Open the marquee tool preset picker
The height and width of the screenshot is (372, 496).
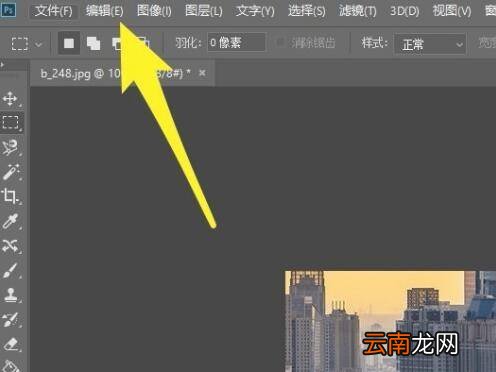pos(26,43)
